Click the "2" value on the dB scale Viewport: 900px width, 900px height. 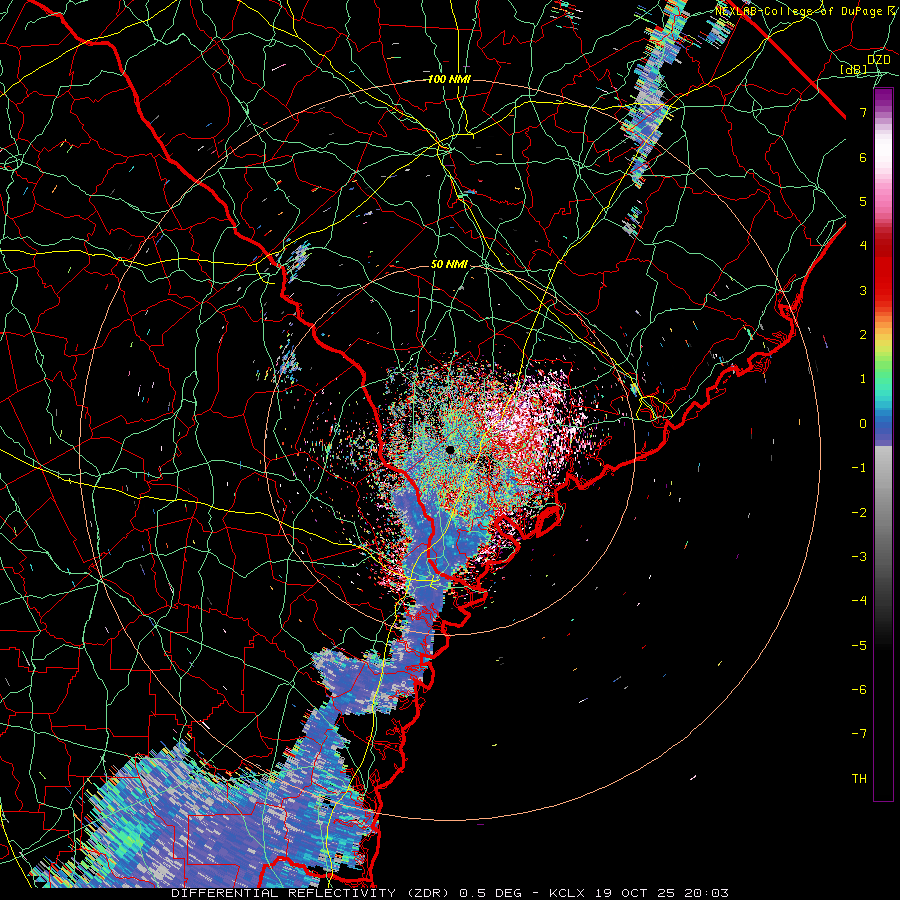pos(863,335)
